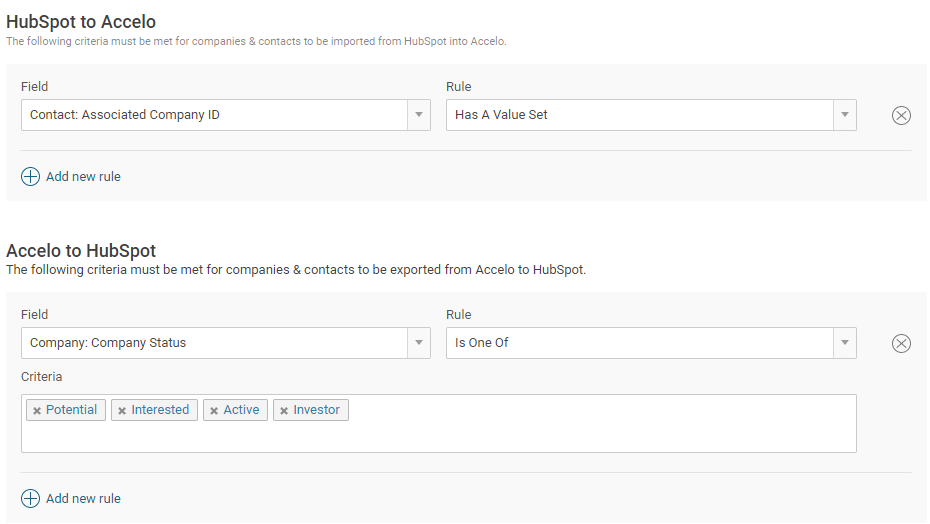Open Contact: Associated Company ID field dropdown
The width and height of the screenshot is (930, 524).
[x=419, y=115]
